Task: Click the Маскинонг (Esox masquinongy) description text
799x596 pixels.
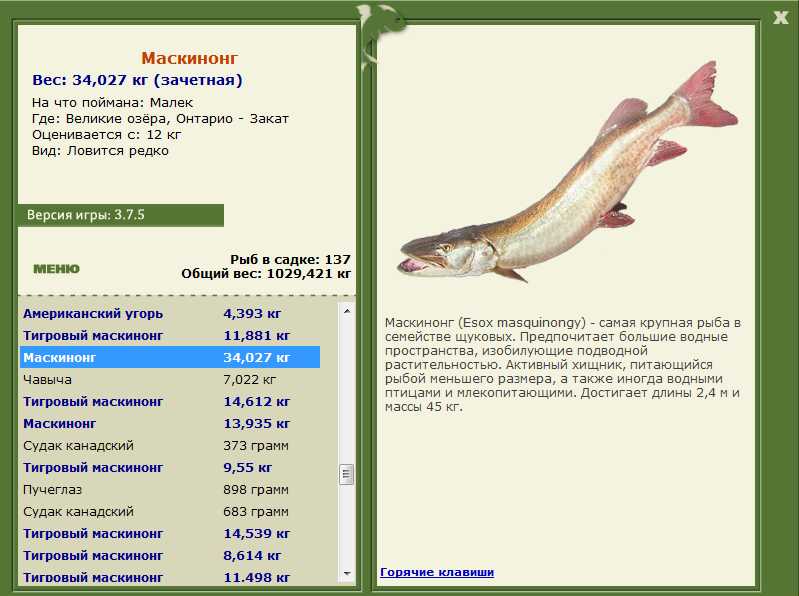Action: pos(563,365)
